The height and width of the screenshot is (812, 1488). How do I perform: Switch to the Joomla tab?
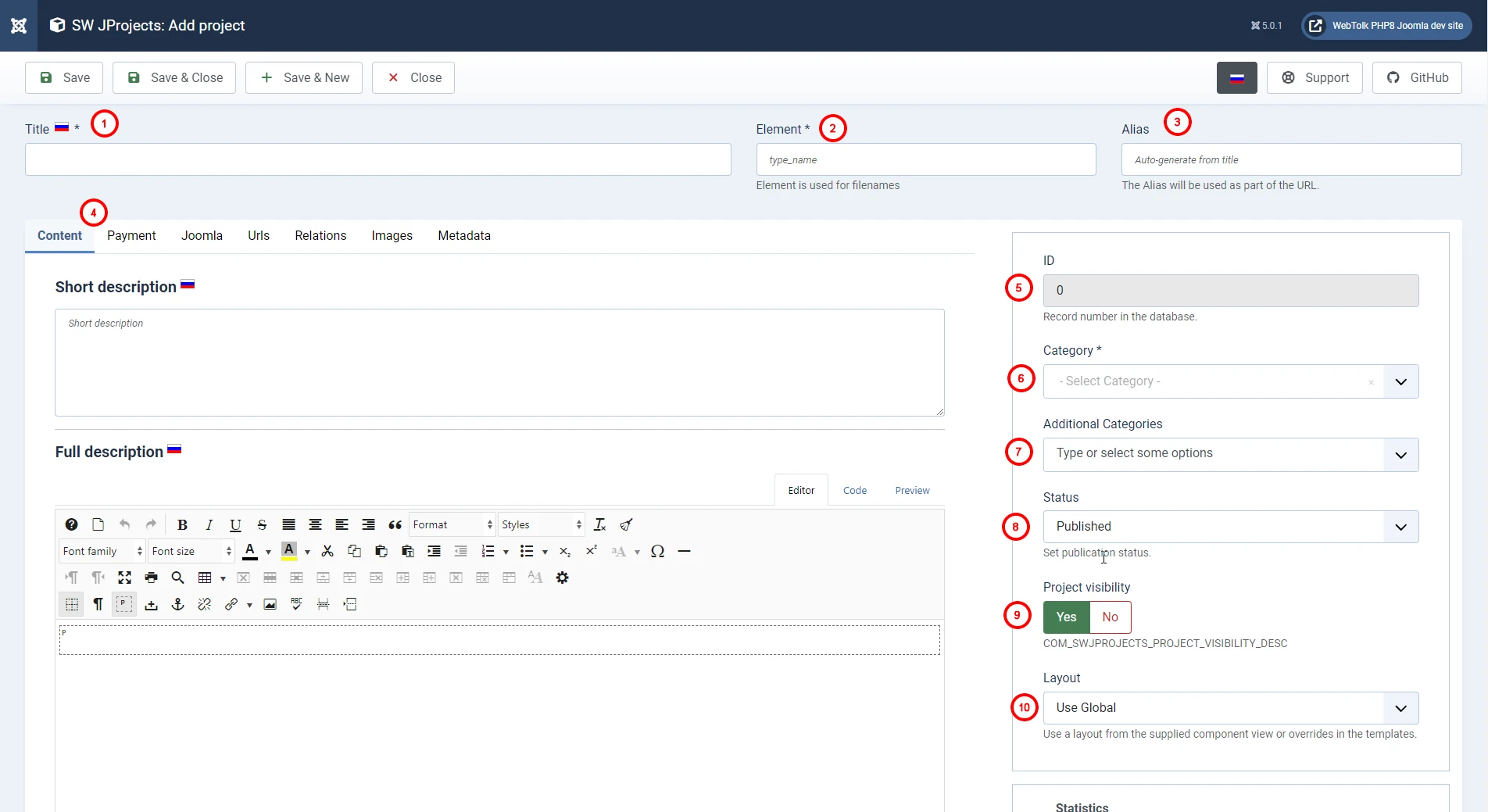click(202, 235)
